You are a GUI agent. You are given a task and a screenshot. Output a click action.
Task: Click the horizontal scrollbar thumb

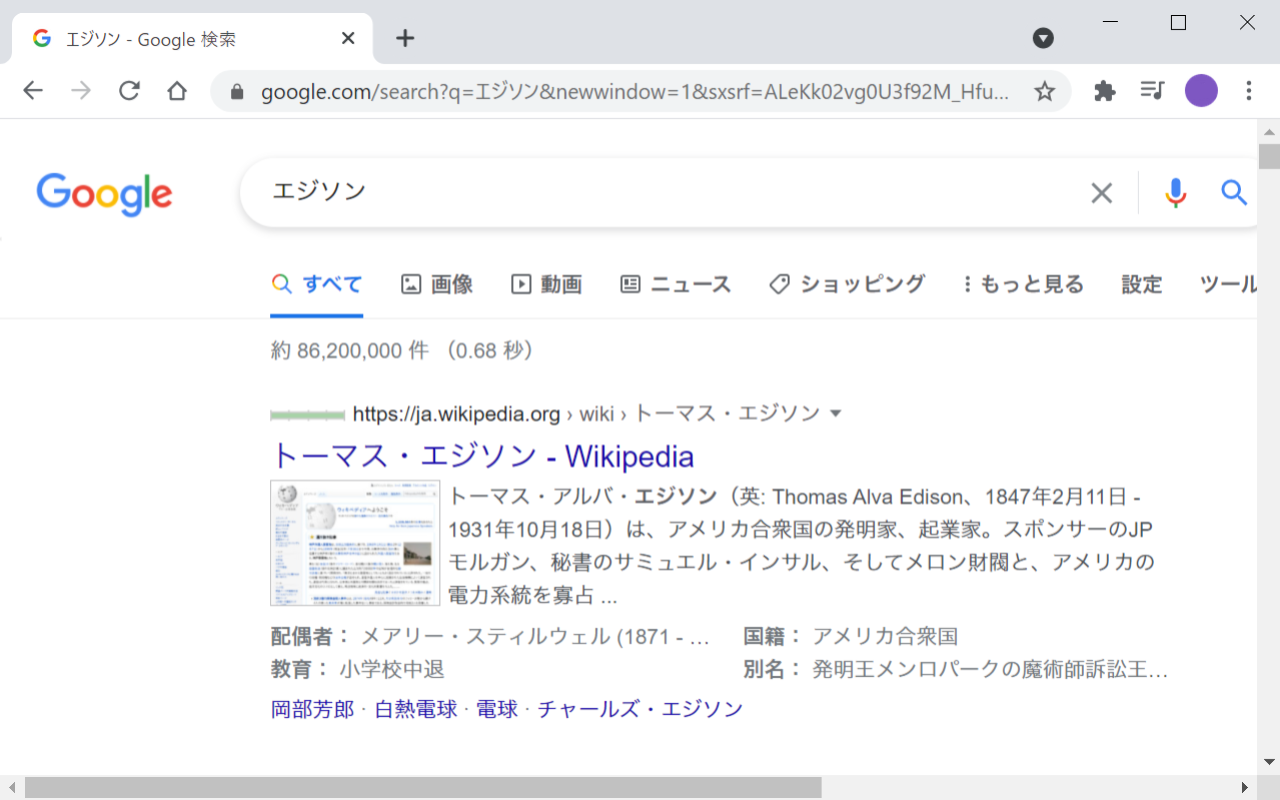[x=423, y=788]
